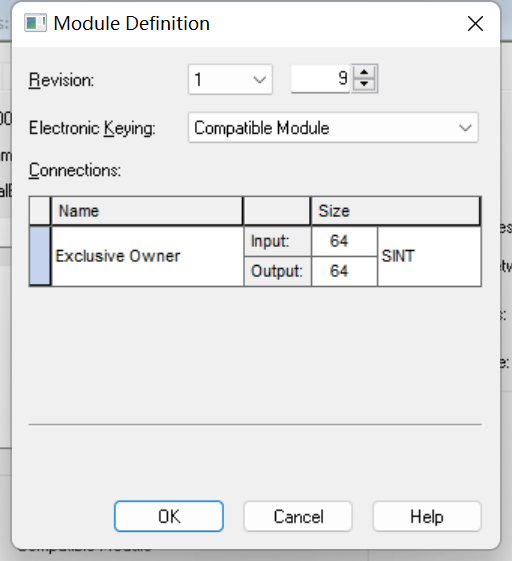Click the Output label cell
512x561 pixels.
coord(277,271)
